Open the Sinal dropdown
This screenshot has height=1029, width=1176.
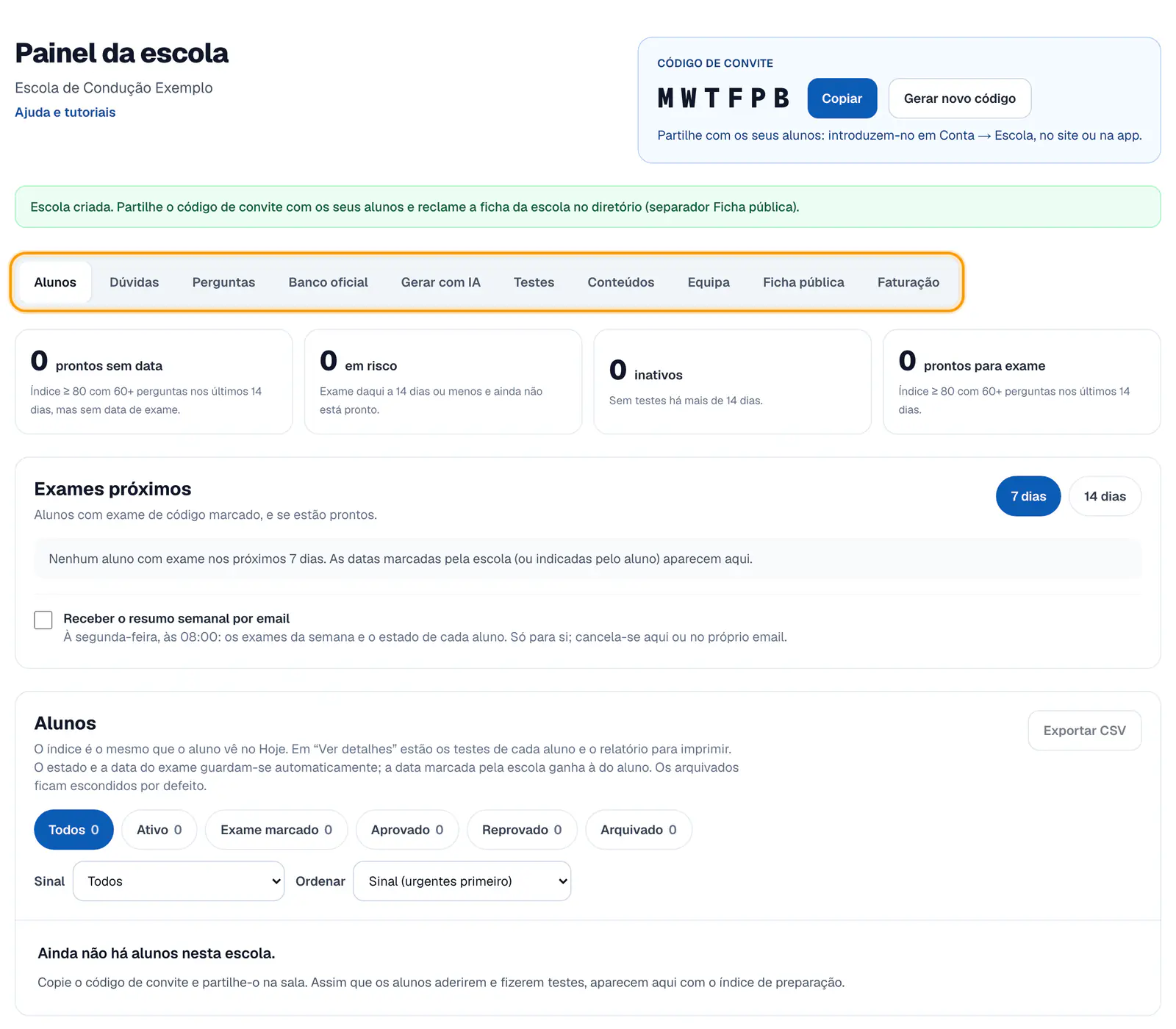coord(179,881)
